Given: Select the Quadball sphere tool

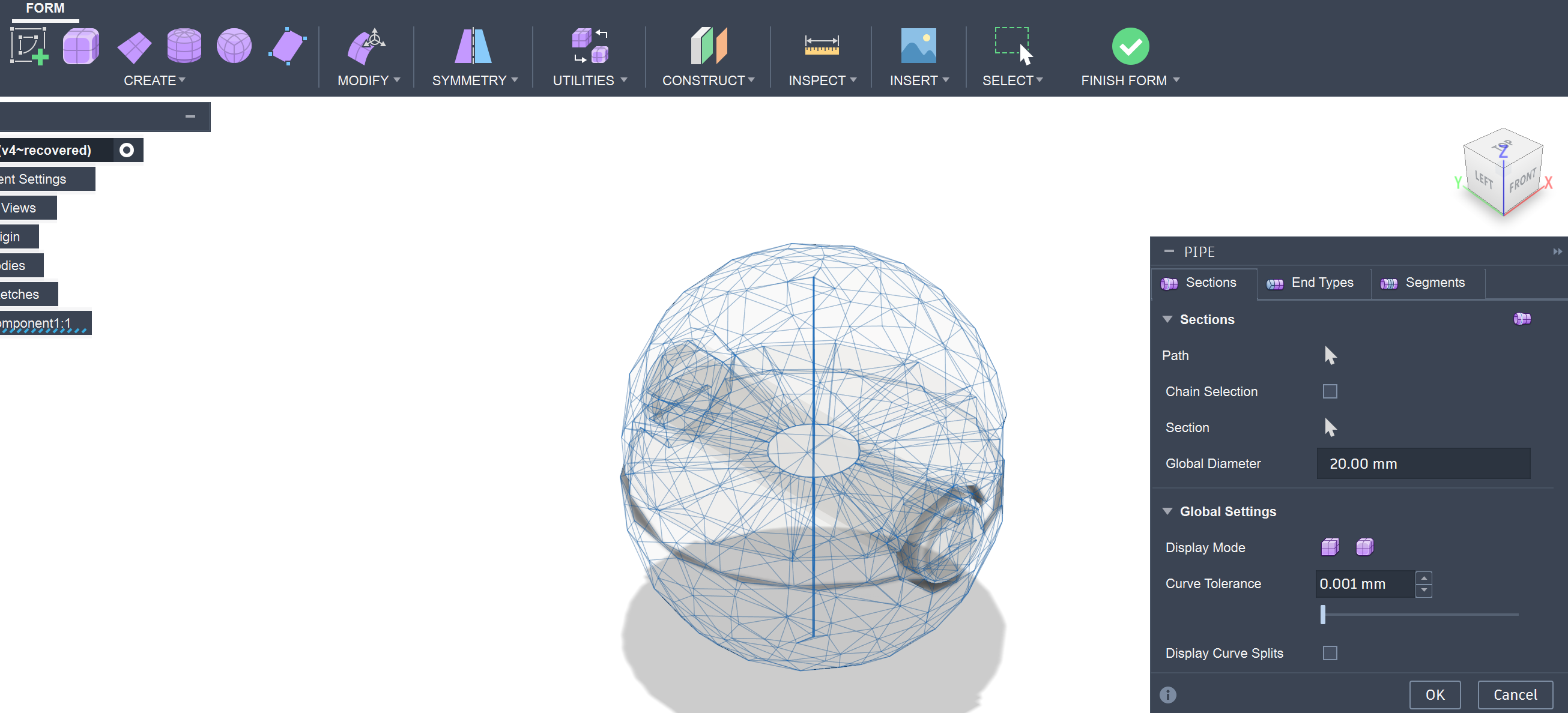Looking at the screenshot, I should tap(234, 46).
